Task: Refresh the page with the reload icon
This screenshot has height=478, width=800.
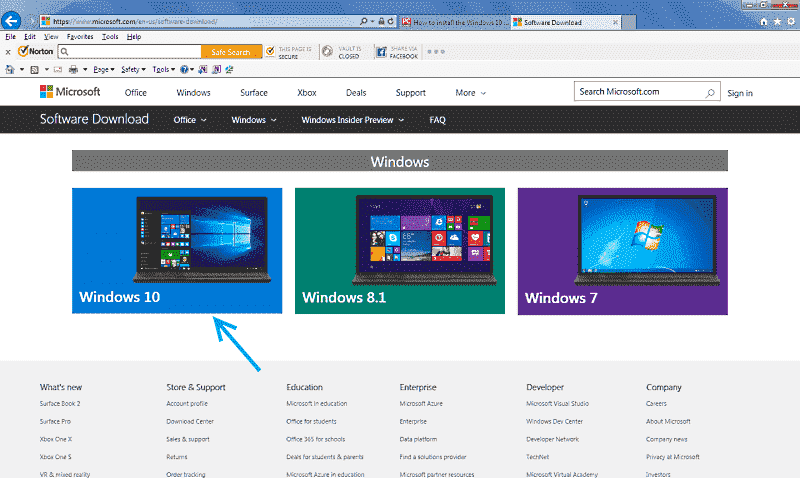Action: [x=391, y=21]
